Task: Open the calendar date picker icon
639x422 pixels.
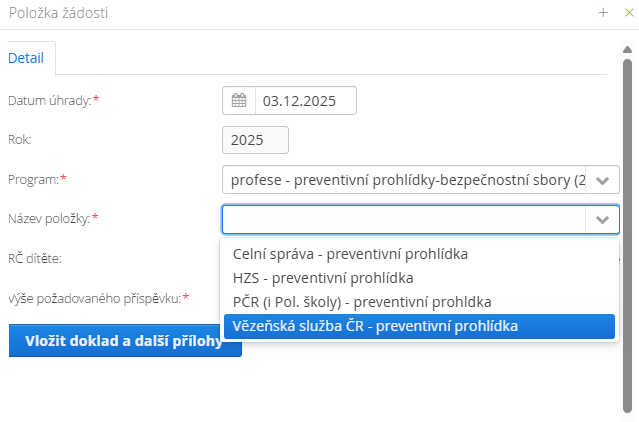Action: [x=239, y=101]
